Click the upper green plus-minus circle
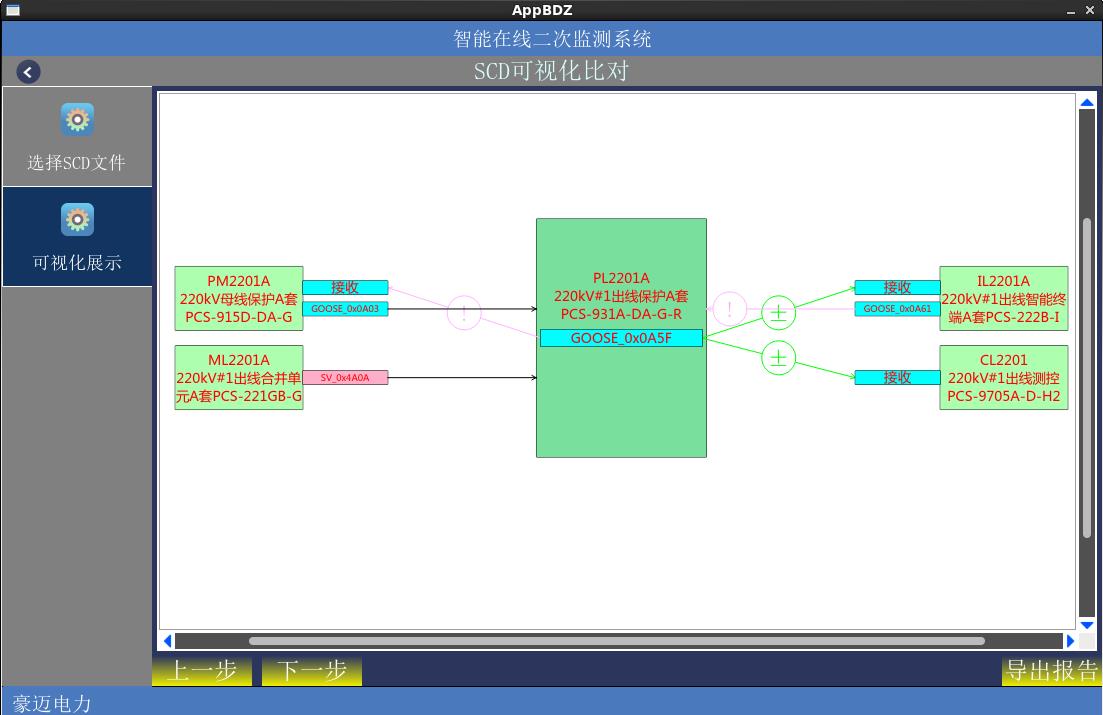Viewport: 1103px width, 715px height. [x=778, y=313]
